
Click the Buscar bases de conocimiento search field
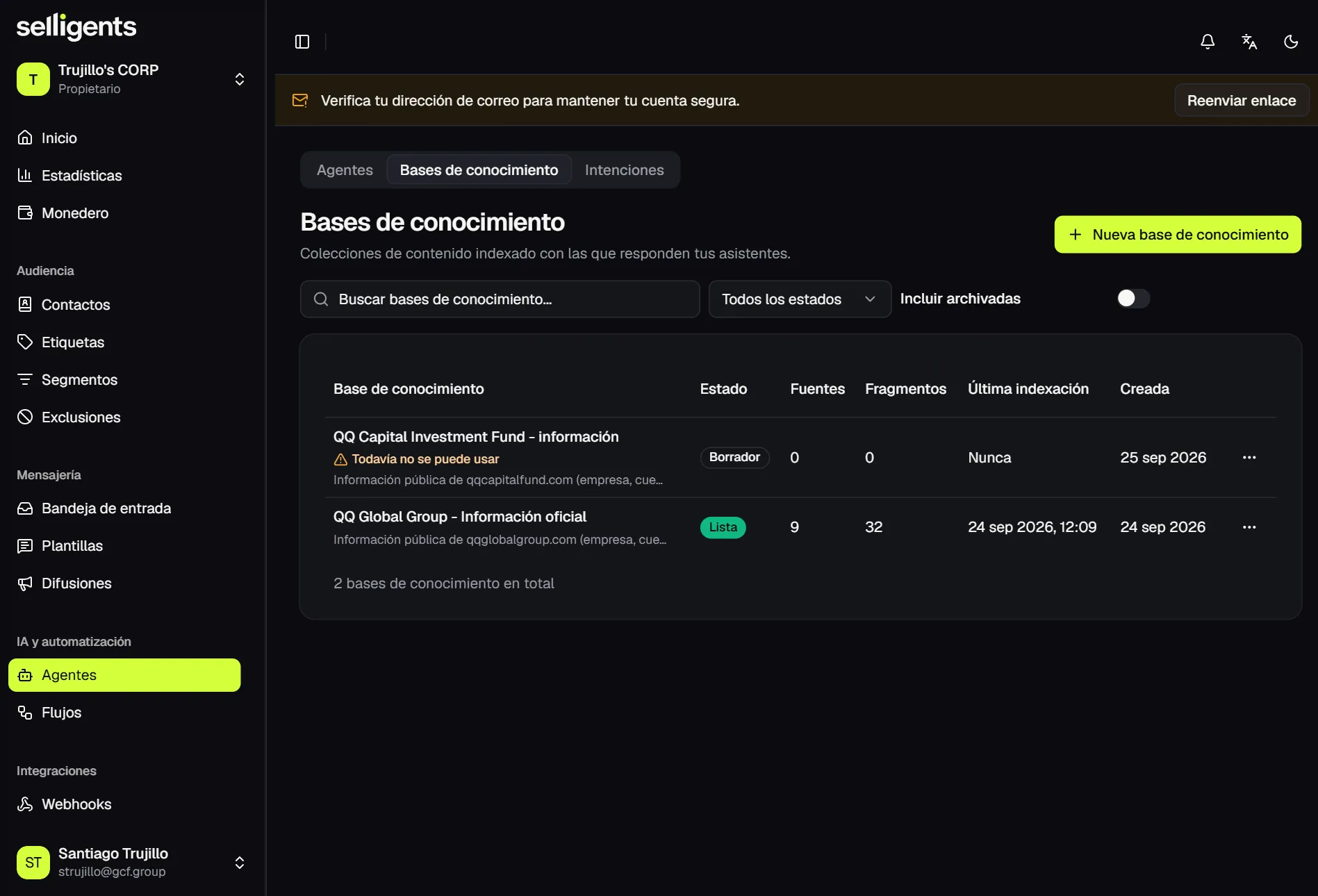500,299
